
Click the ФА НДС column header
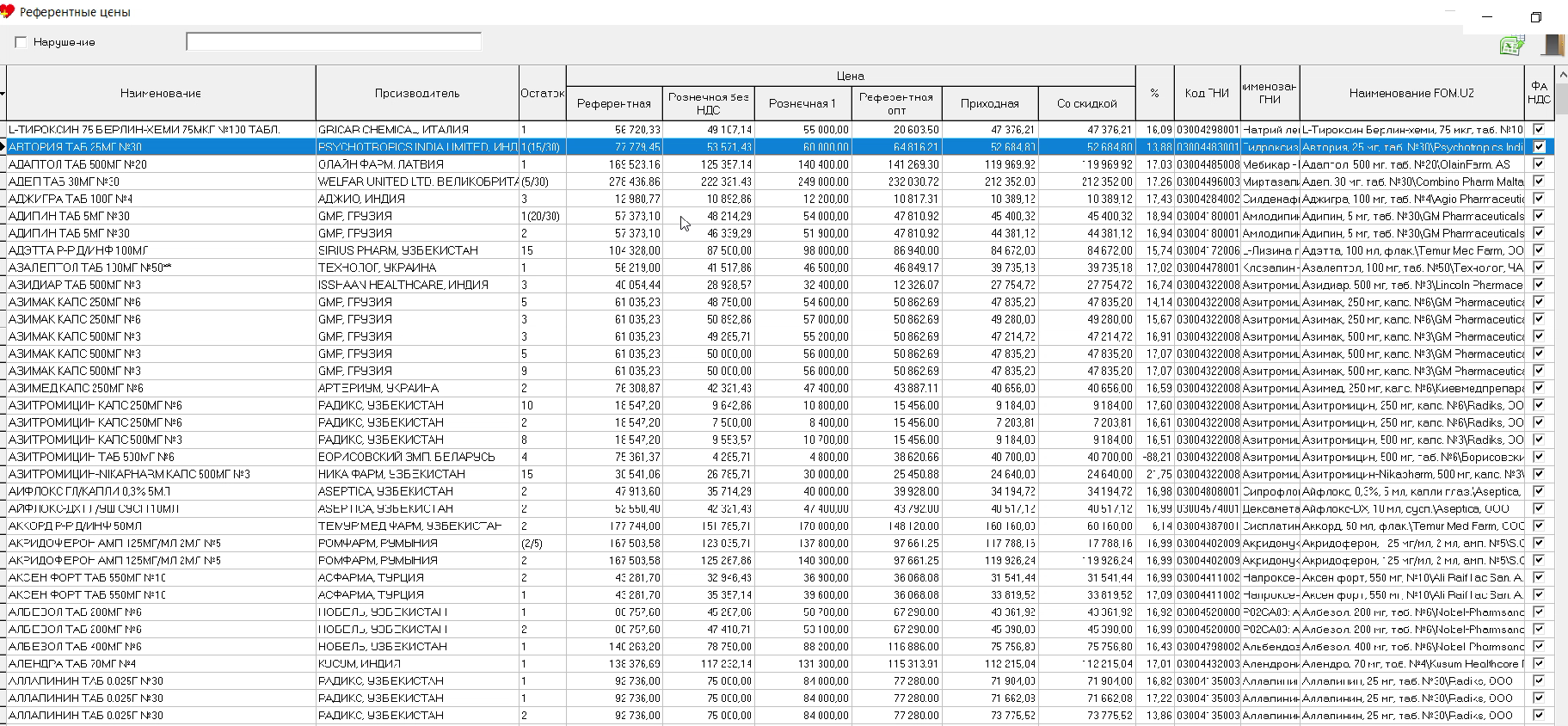tap(1539, 93)
